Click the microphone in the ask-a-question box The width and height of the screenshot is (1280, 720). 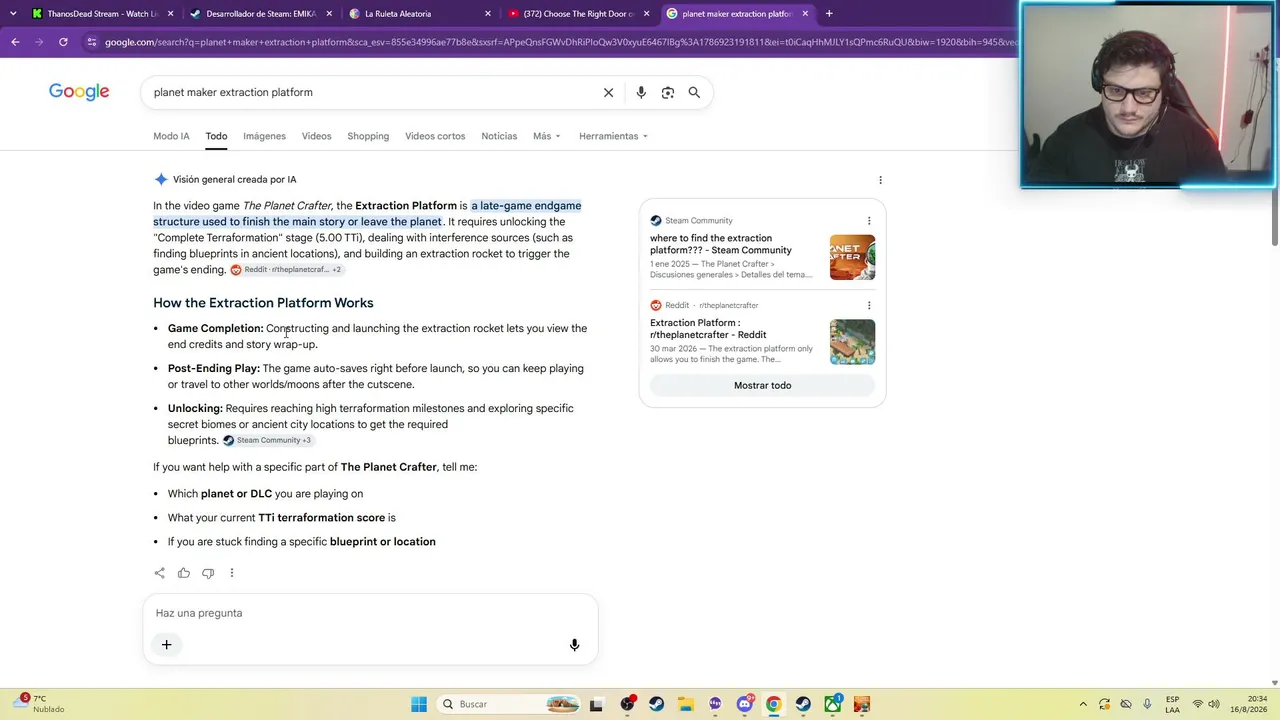click(x=574, y=645)
